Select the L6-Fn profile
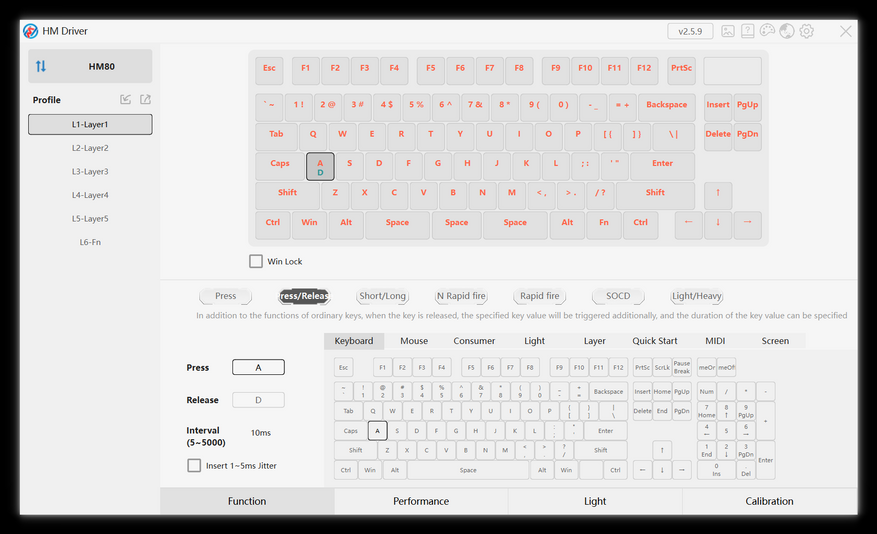 90,242
